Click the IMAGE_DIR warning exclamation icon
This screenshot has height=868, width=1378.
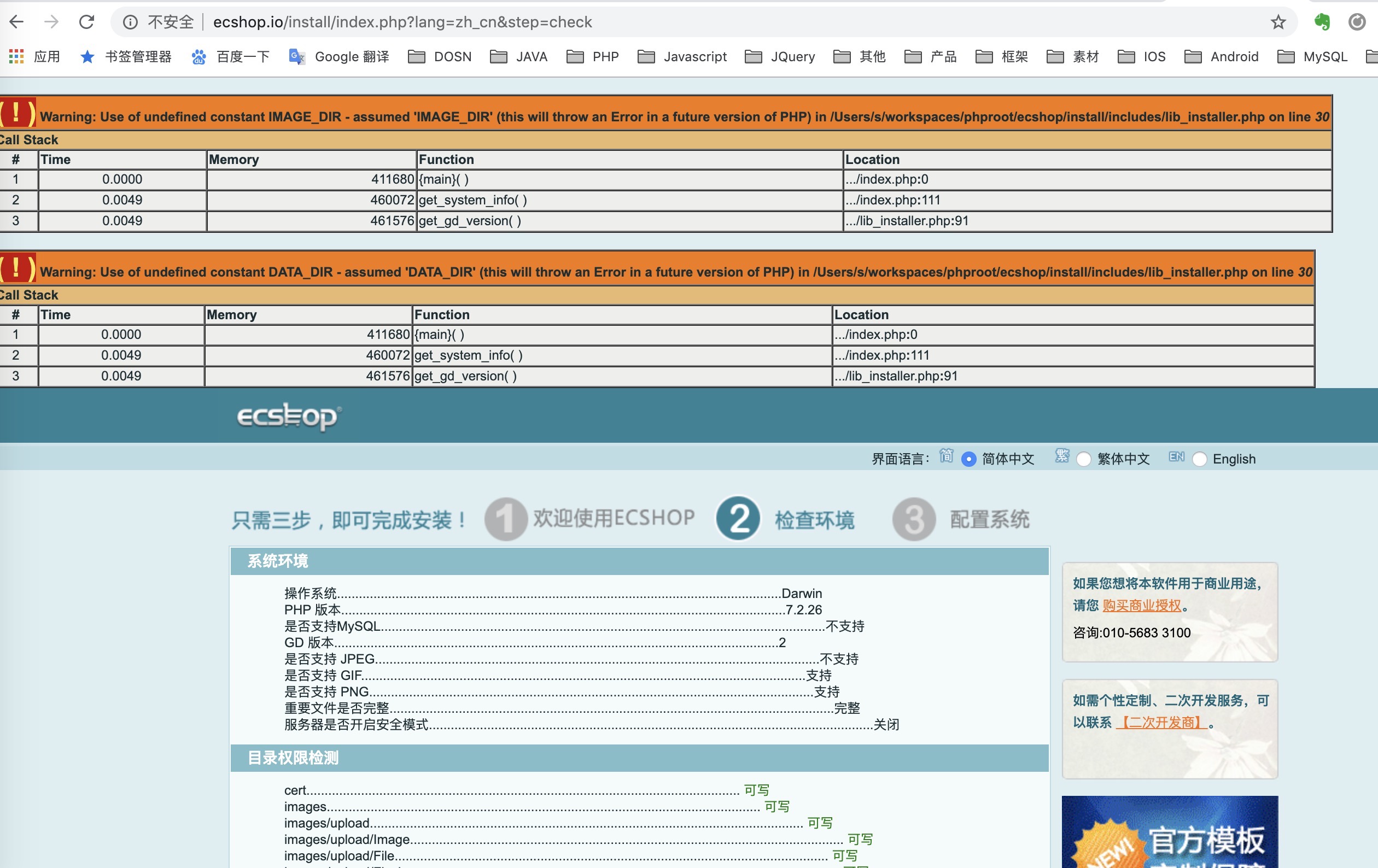pyautogui.click(x=16, y=113)
